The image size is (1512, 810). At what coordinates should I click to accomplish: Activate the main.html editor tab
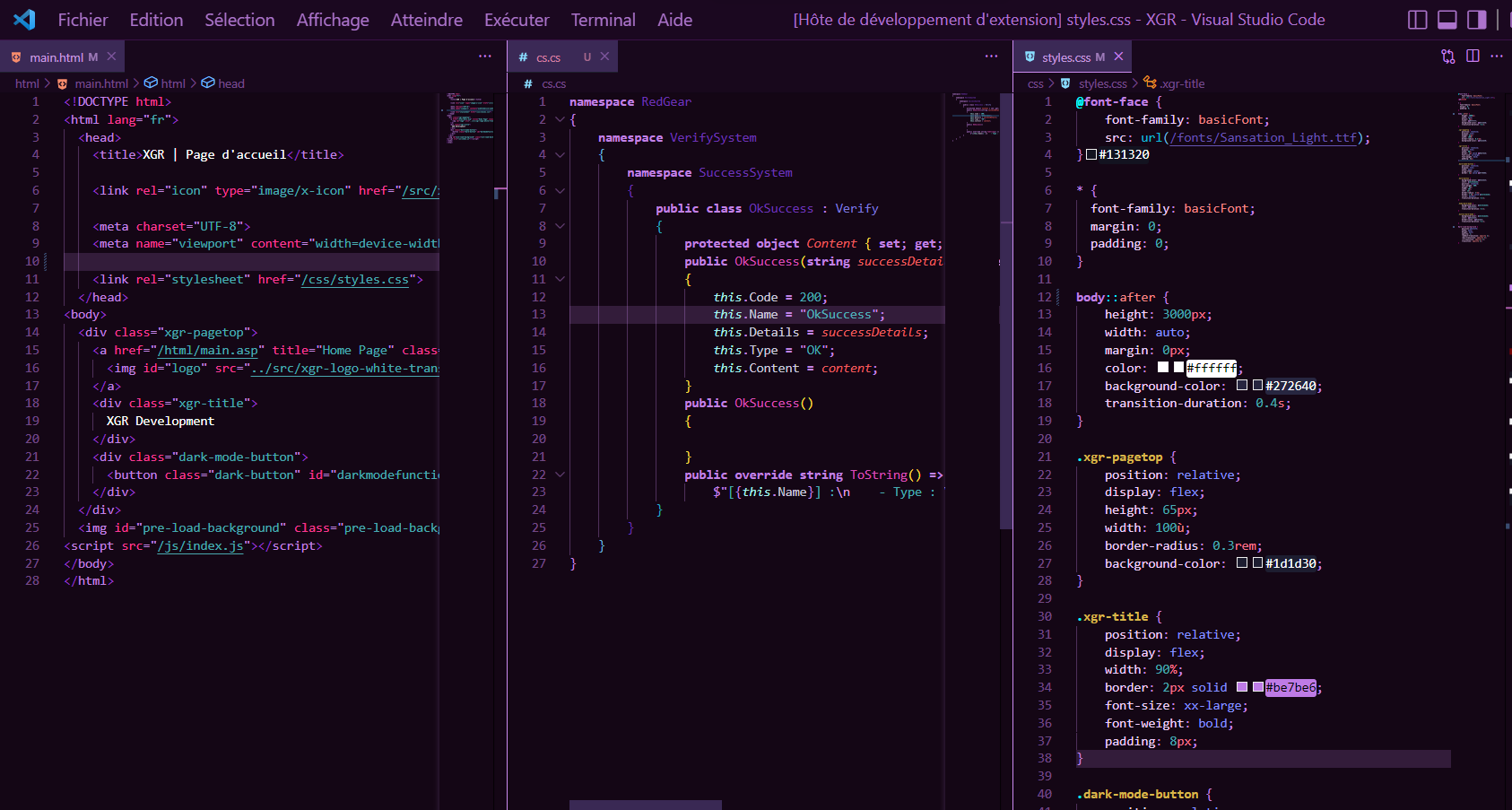pos(63,57)
